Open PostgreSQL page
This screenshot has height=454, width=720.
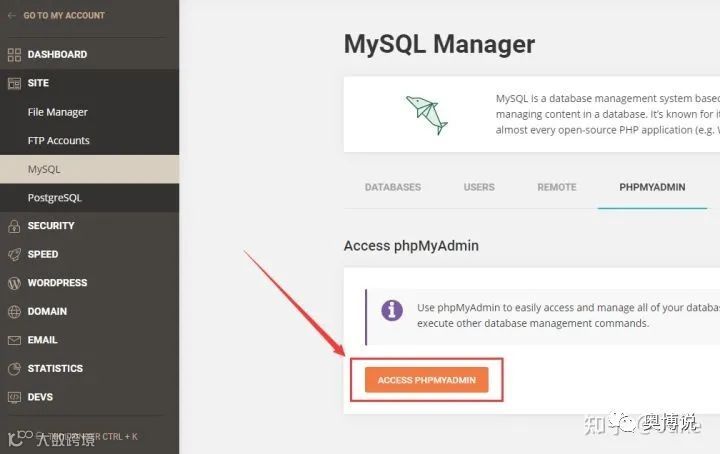(x=55, y=198)
